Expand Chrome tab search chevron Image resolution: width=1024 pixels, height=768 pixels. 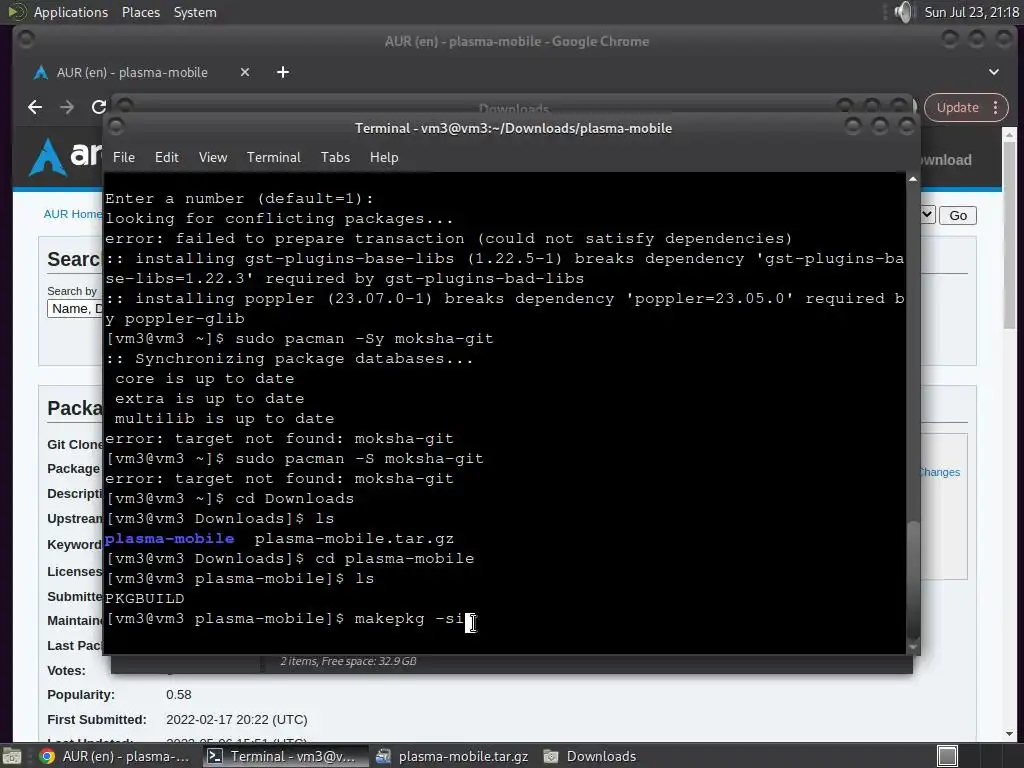[993, 72]
